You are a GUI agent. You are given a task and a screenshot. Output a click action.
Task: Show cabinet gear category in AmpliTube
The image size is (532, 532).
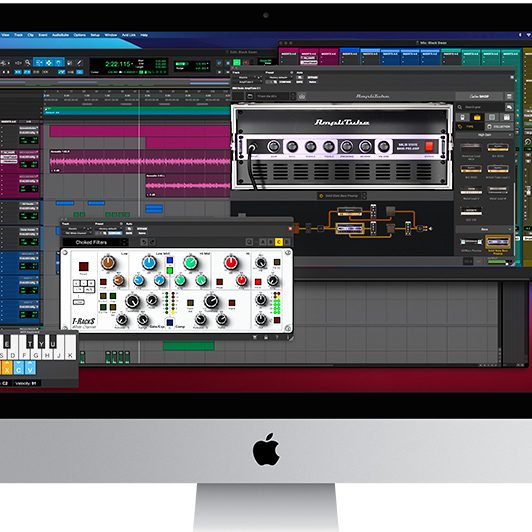tap(492, 117)
